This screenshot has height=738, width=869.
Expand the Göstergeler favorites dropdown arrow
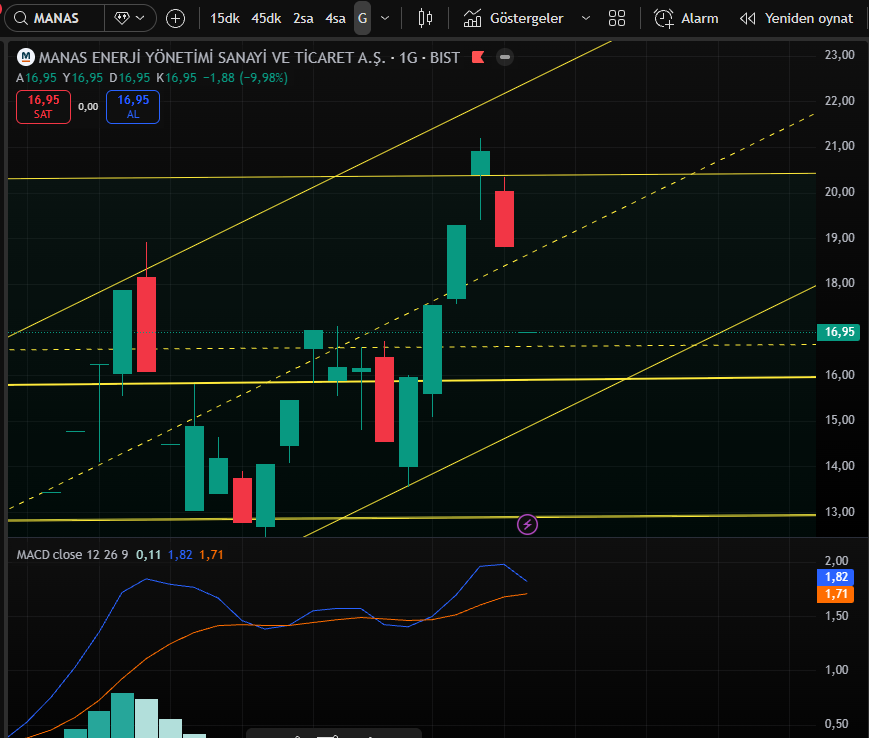pos(586,18)
